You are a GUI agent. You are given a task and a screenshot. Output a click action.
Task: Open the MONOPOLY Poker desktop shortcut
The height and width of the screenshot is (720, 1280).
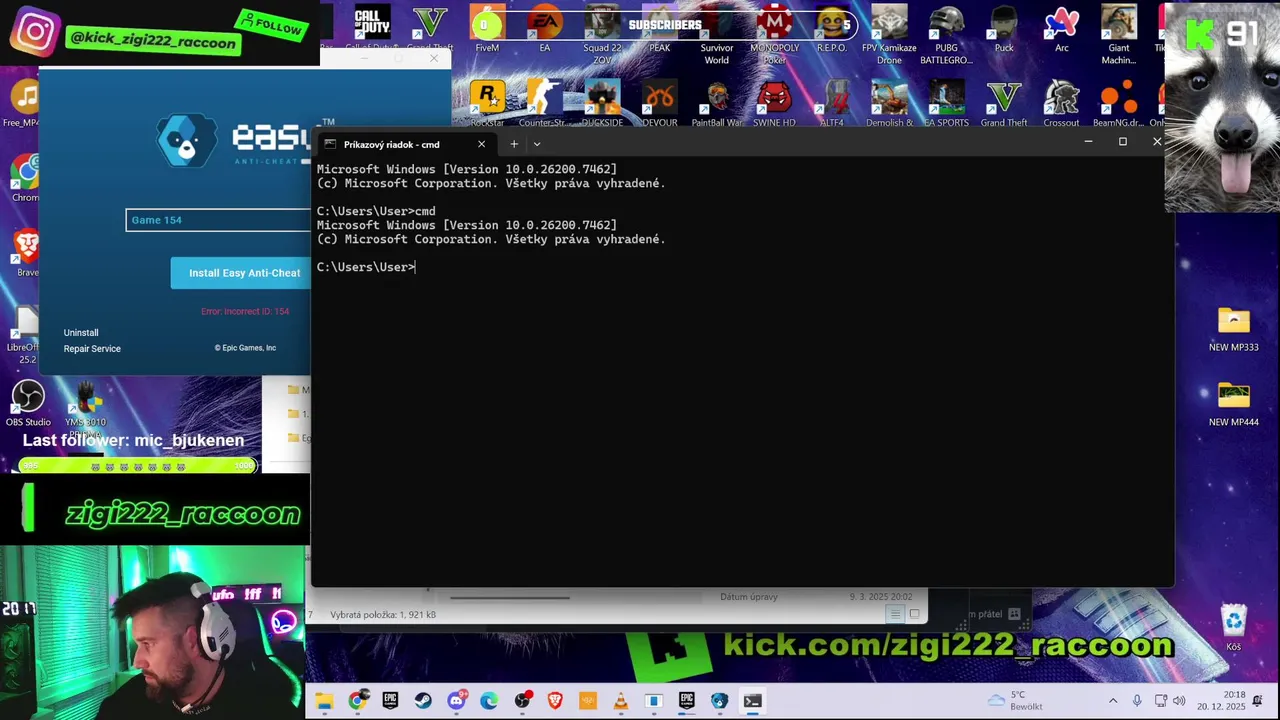(775, 35)
